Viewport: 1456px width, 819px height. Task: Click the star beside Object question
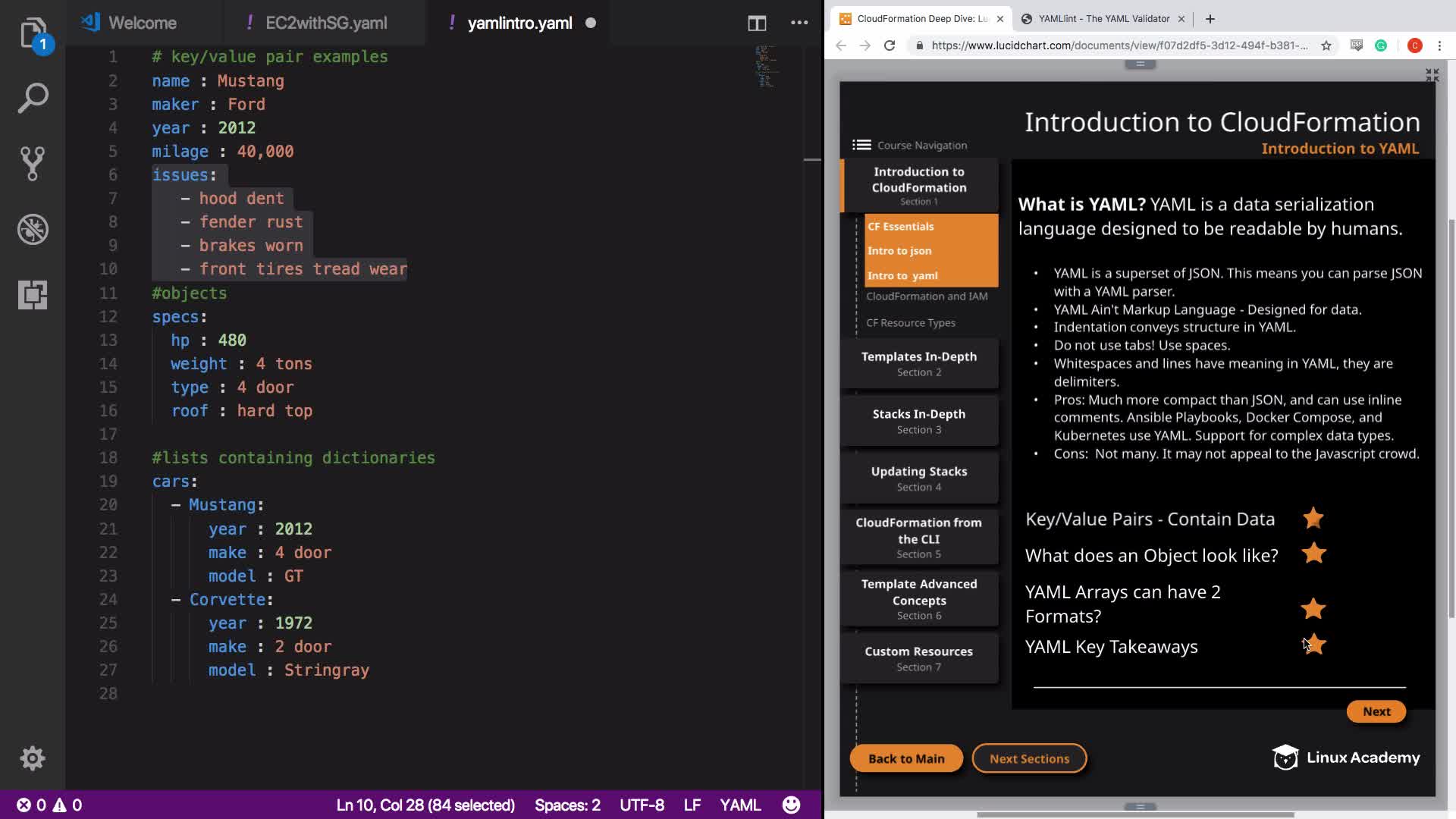click(x=1313, y=554)
